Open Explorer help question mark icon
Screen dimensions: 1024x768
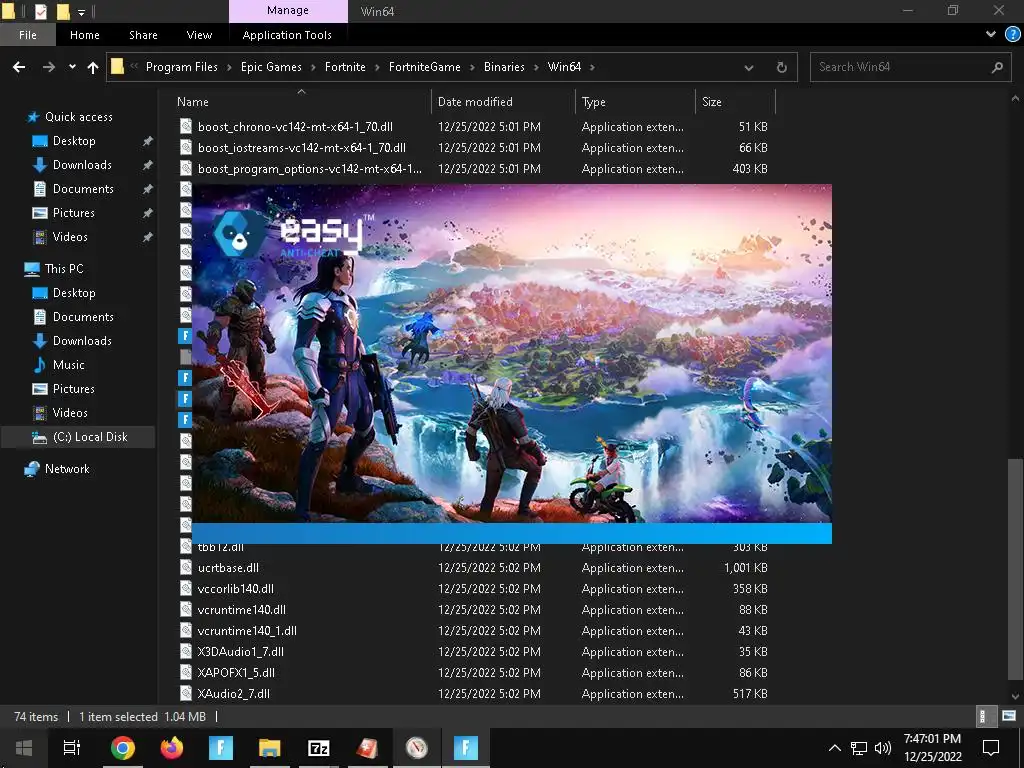pos(1013,35)
